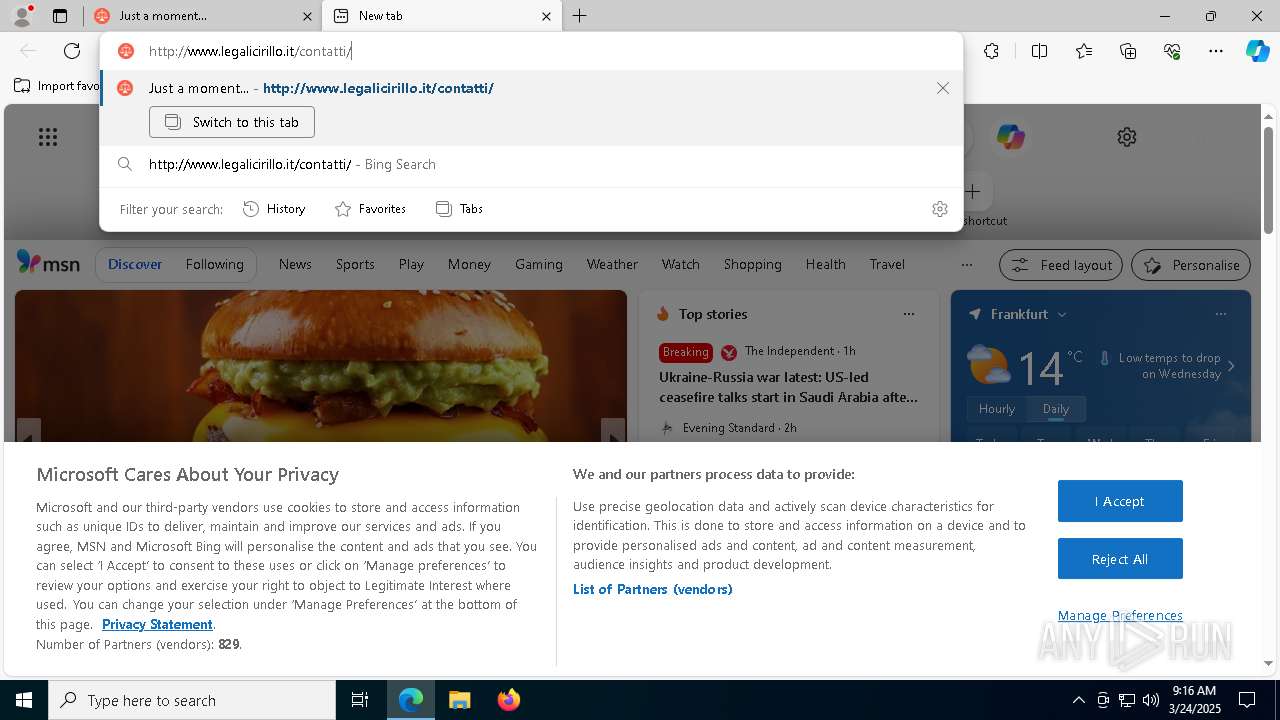Open Browser essentials heart icon

(1172, 51)
